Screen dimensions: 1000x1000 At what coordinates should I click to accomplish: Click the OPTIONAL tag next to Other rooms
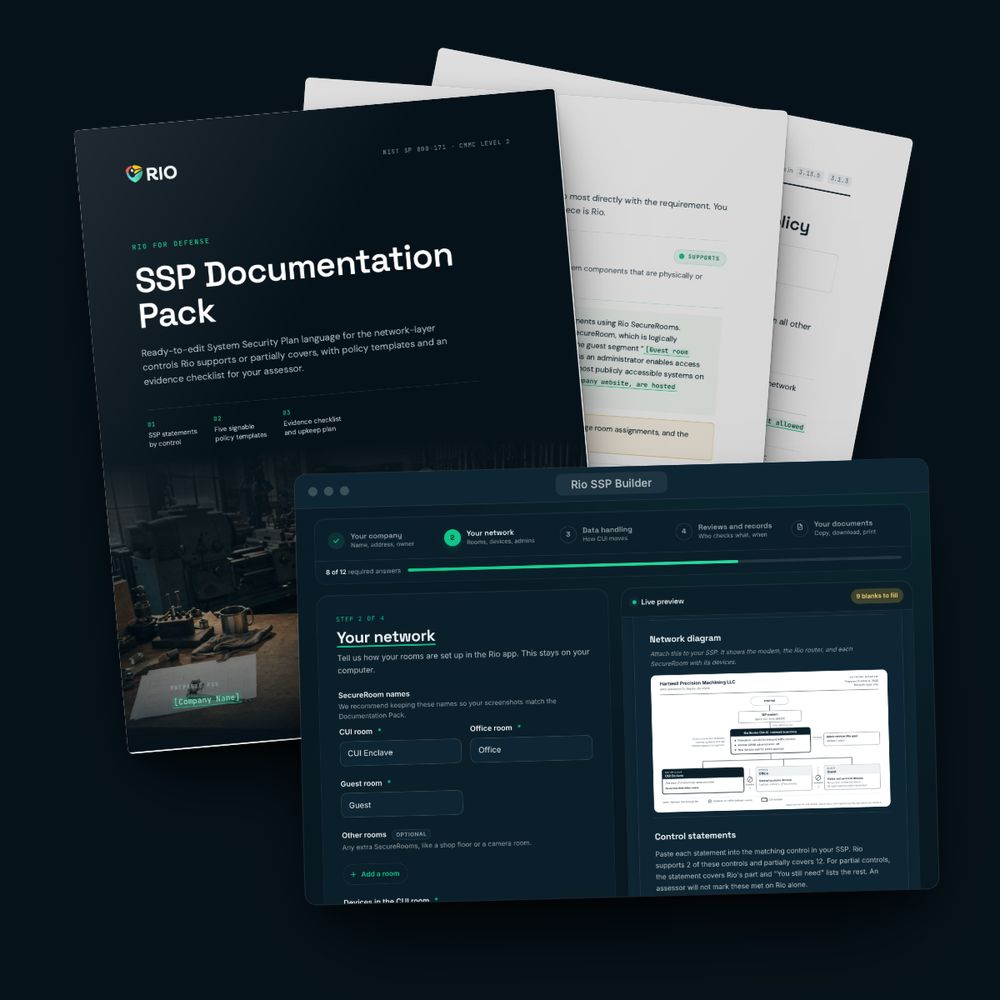[411, 834]
